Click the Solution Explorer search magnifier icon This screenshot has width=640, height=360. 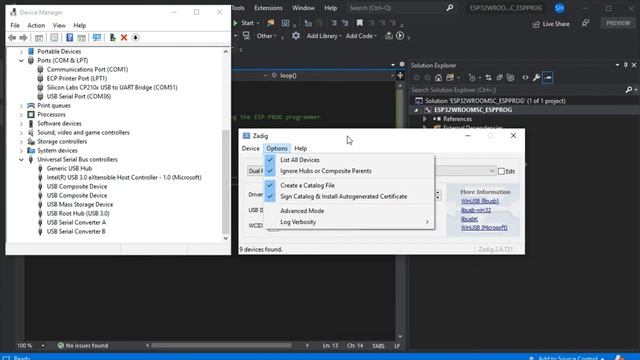pos(629,90)
